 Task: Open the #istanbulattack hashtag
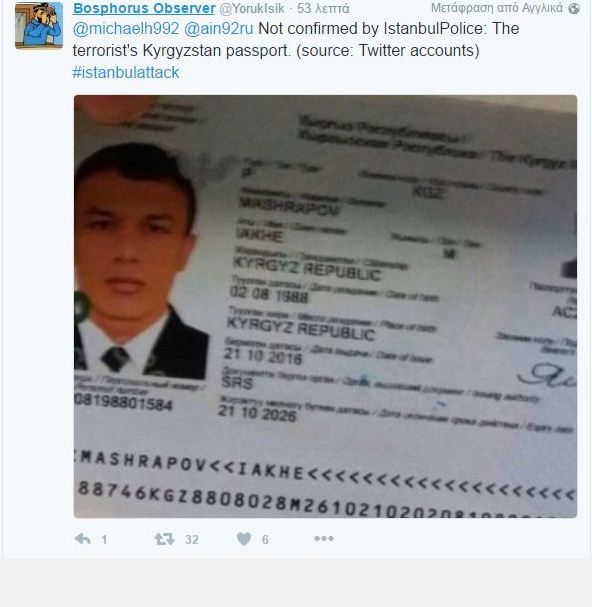(x=126, y=72)
